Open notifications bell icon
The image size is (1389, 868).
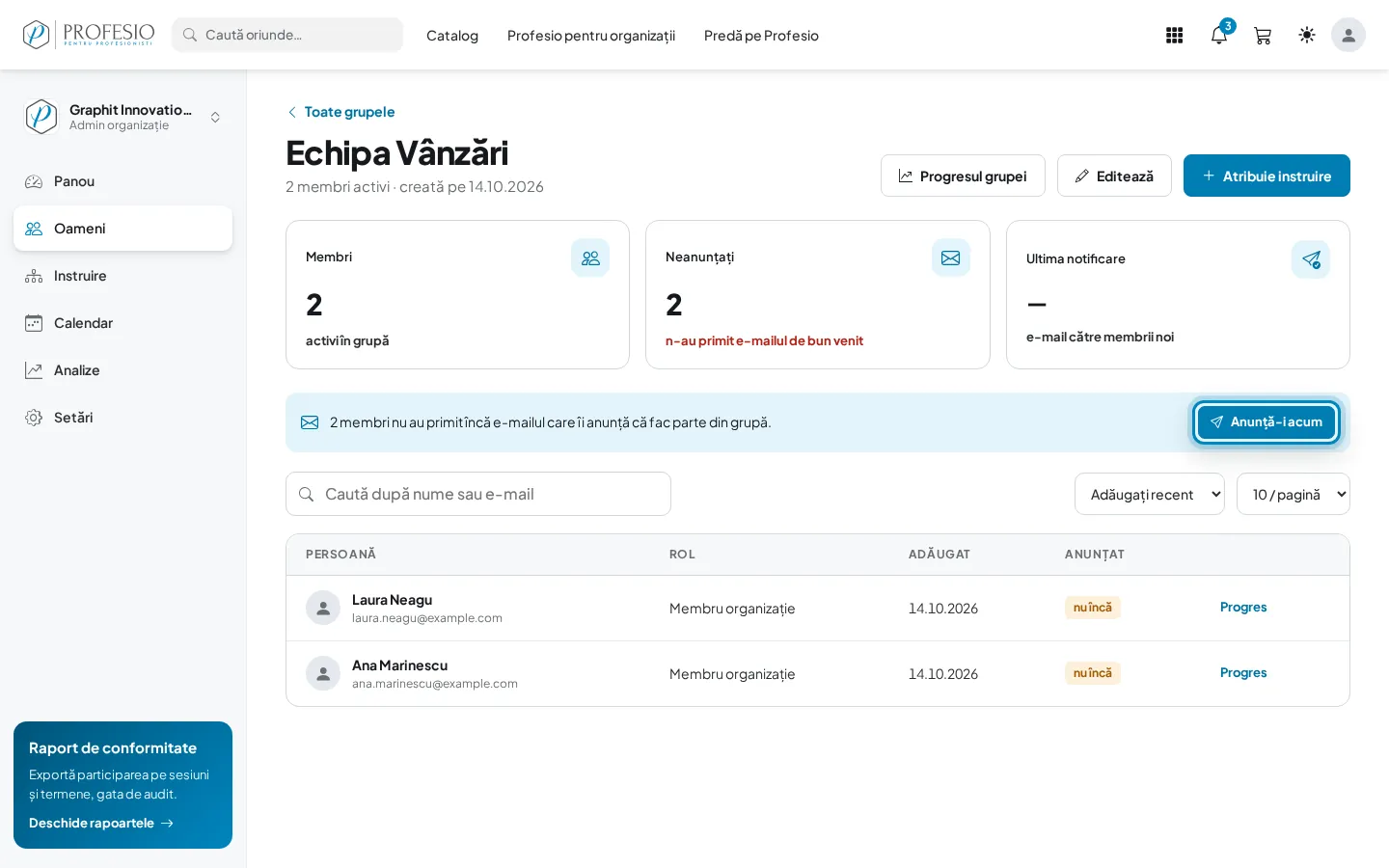(1219, 35)
